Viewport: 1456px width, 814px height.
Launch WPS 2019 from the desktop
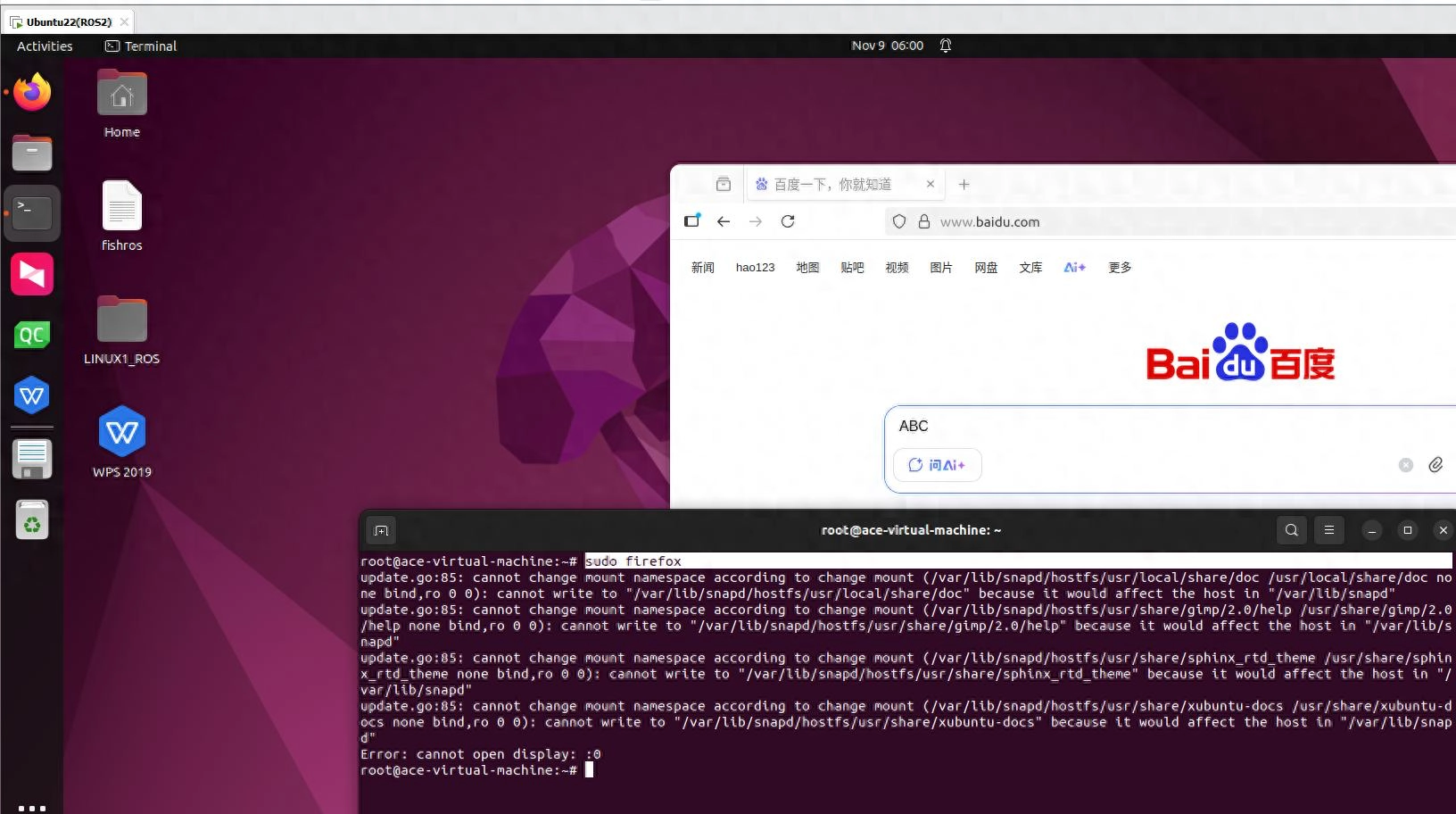[x=121, y=433]
